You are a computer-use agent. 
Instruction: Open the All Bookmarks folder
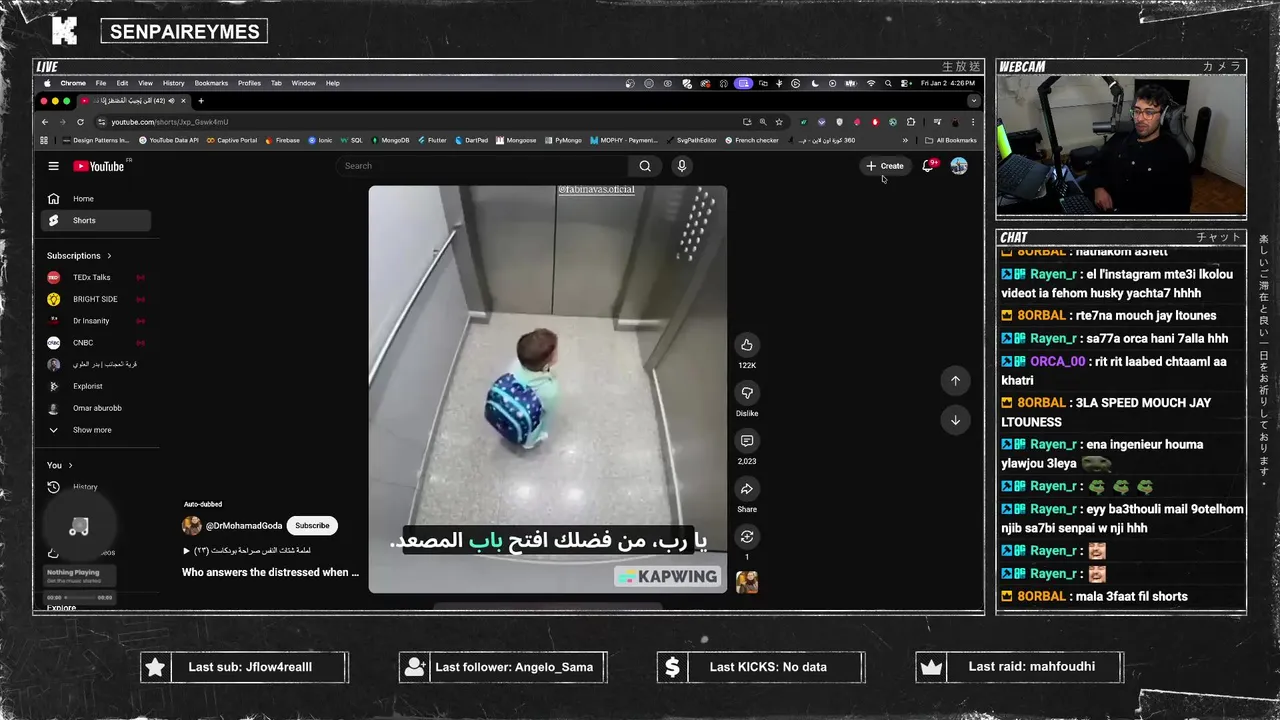pos(950,140)
